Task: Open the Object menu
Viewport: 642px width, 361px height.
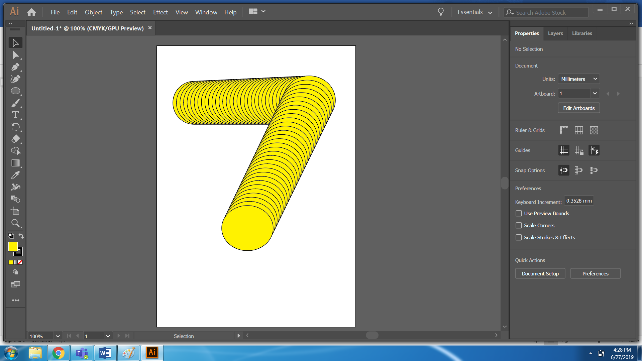Action: click(x=93, y=12)
